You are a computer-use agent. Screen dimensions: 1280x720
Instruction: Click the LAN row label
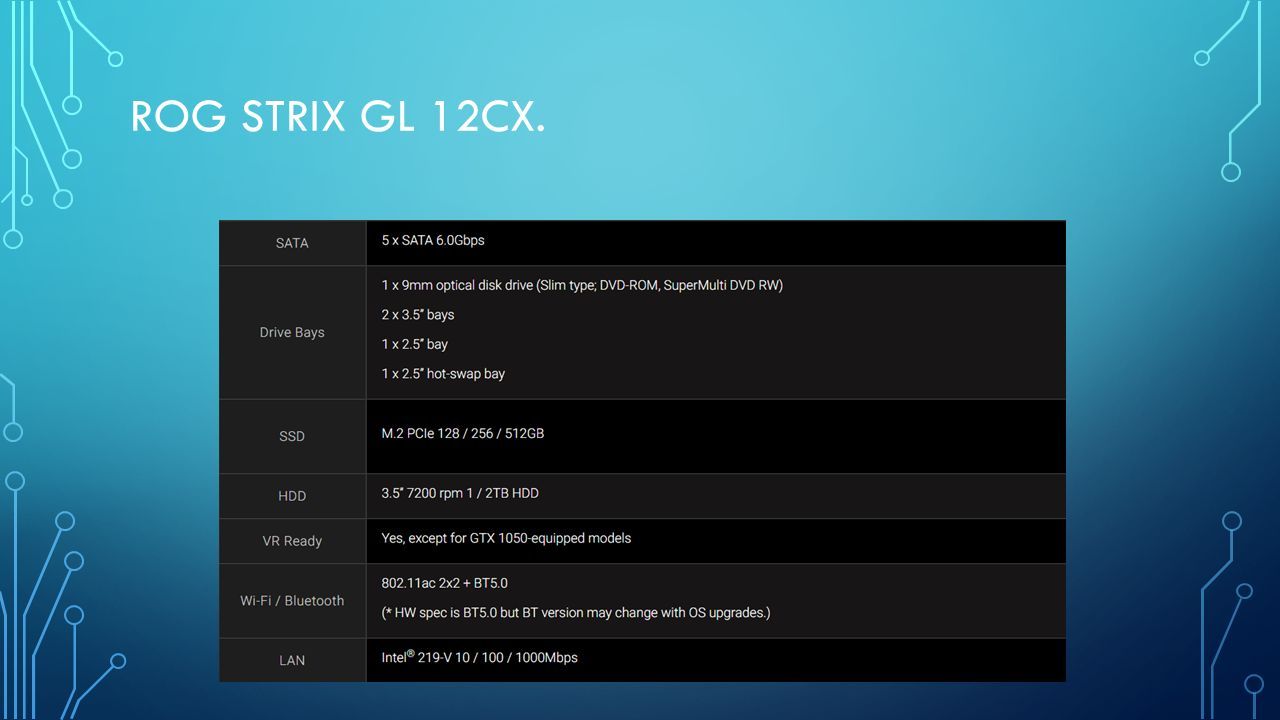tap(292, 660)
